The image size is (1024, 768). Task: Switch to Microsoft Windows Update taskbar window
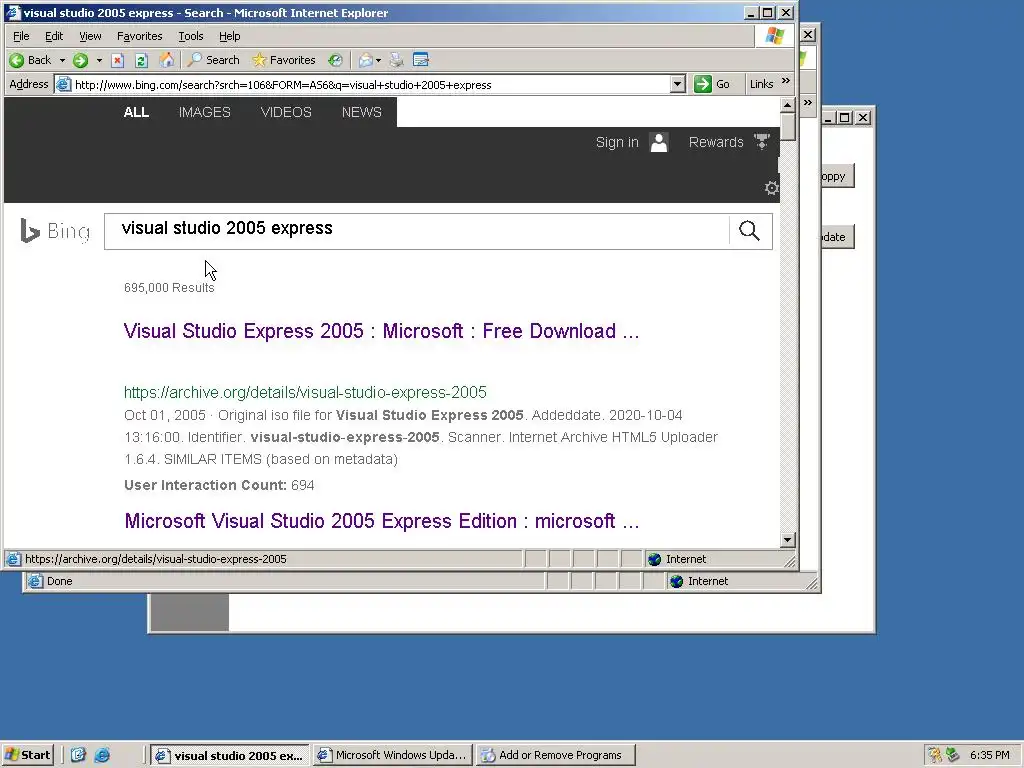pos(392,755)
